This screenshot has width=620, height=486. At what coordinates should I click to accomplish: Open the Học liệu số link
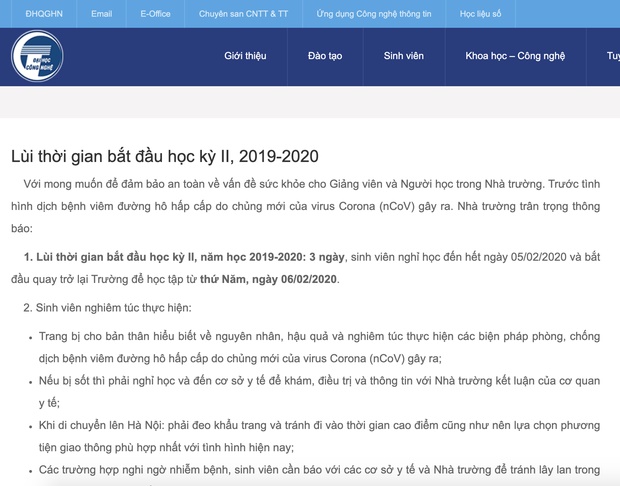point(481,14)
